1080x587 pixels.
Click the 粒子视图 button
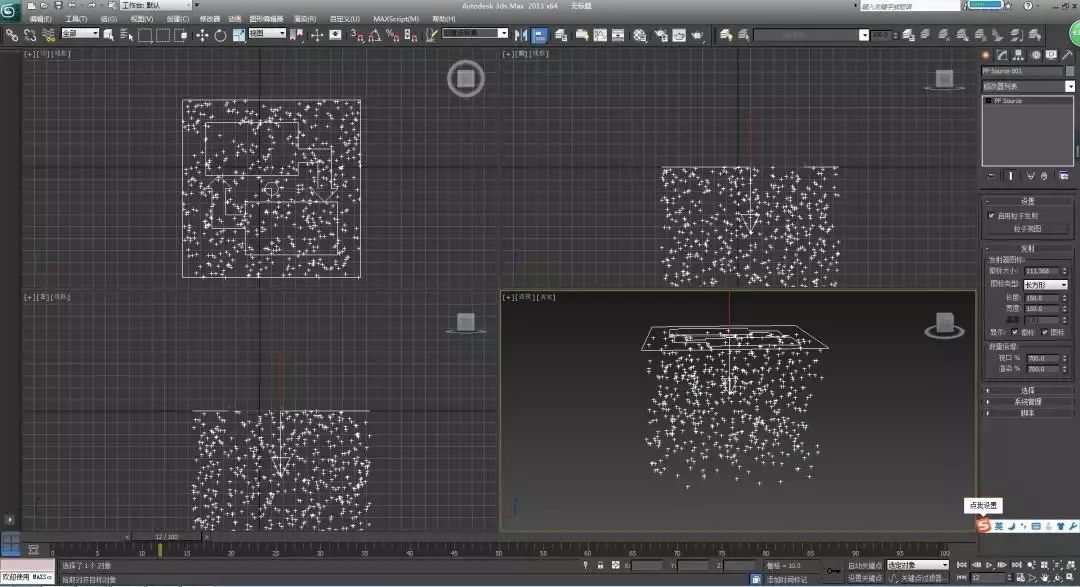pos(1027,229)
